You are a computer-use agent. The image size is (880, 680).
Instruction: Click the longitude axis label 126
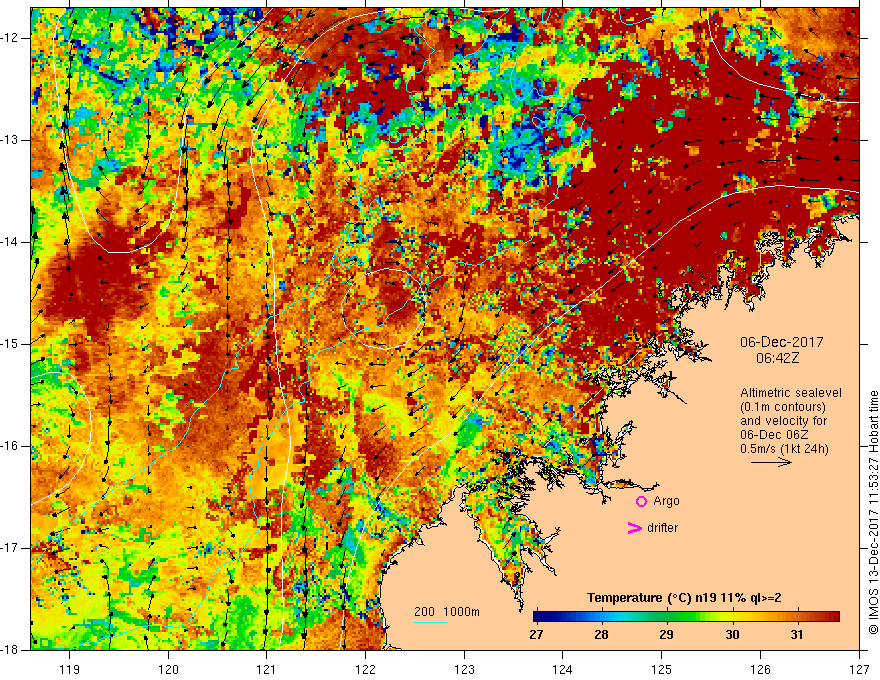[760, 670]
